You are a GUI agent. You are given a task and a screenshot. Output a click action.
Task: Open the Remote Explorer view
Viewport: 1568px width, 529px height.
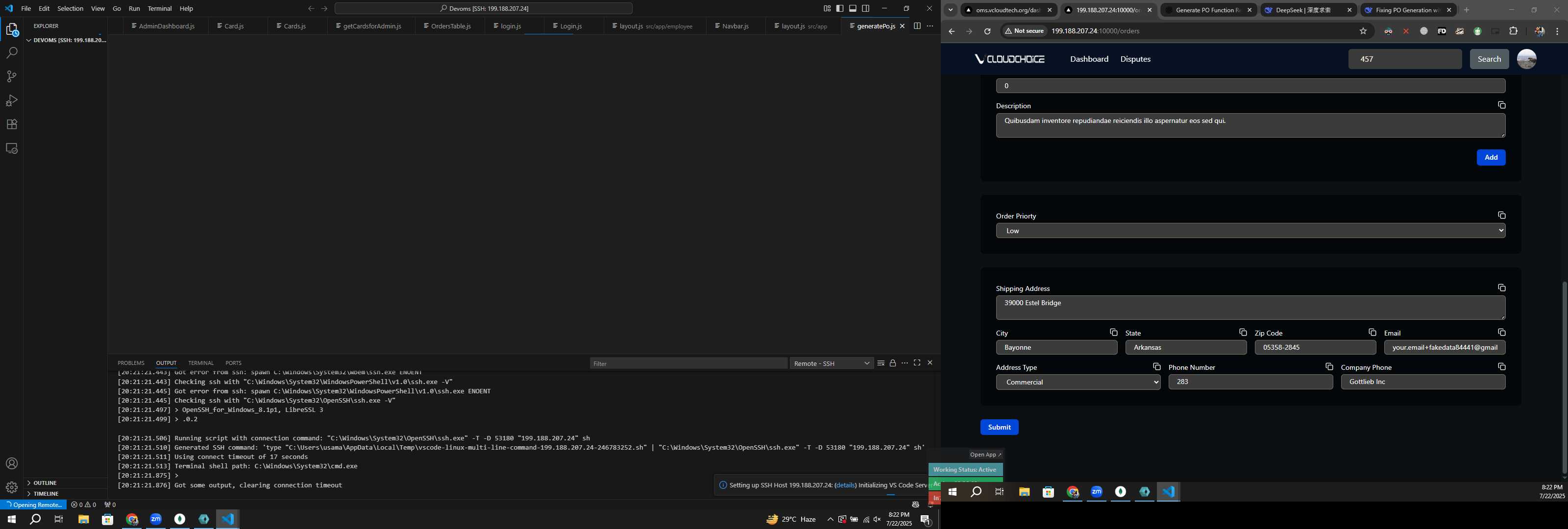click(12, 148)
